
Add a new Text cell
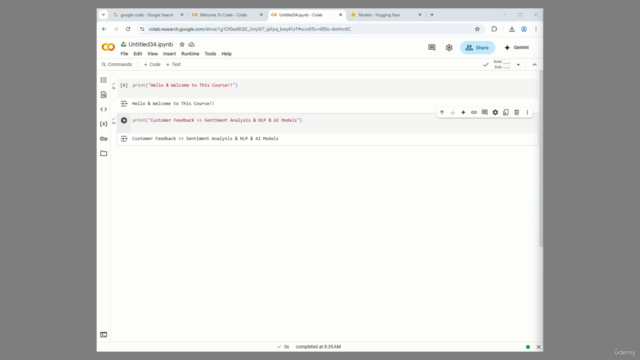pos(173,64)
